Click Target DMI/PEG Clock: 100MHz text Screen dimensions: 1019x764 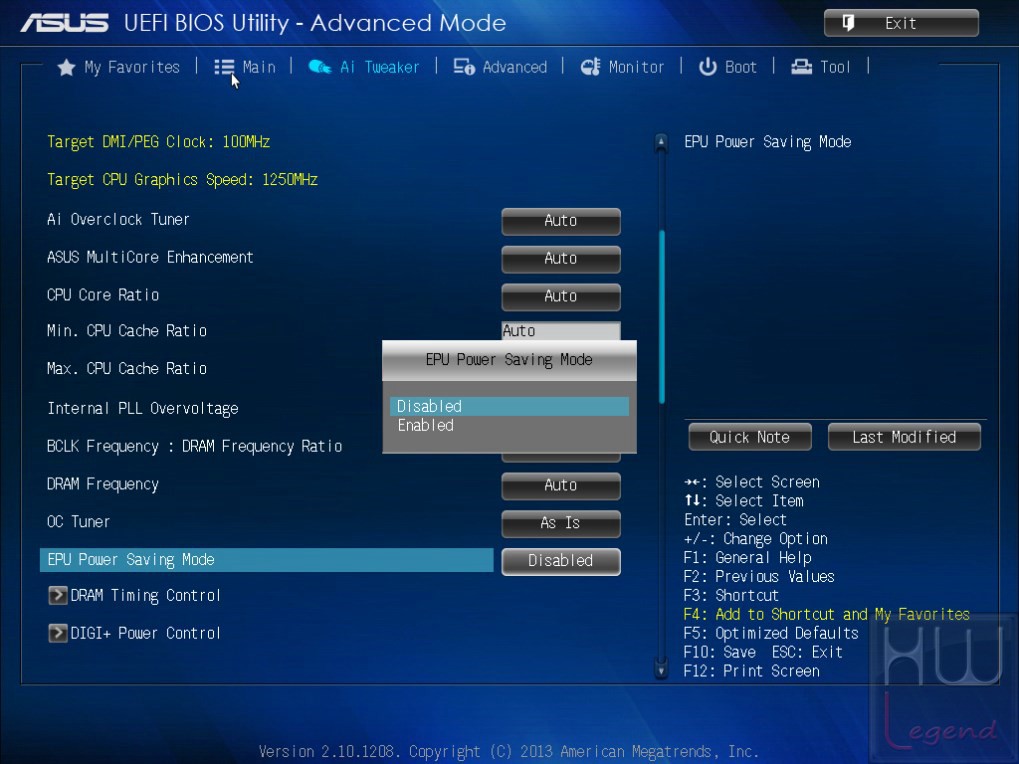[x=159, y=142]
